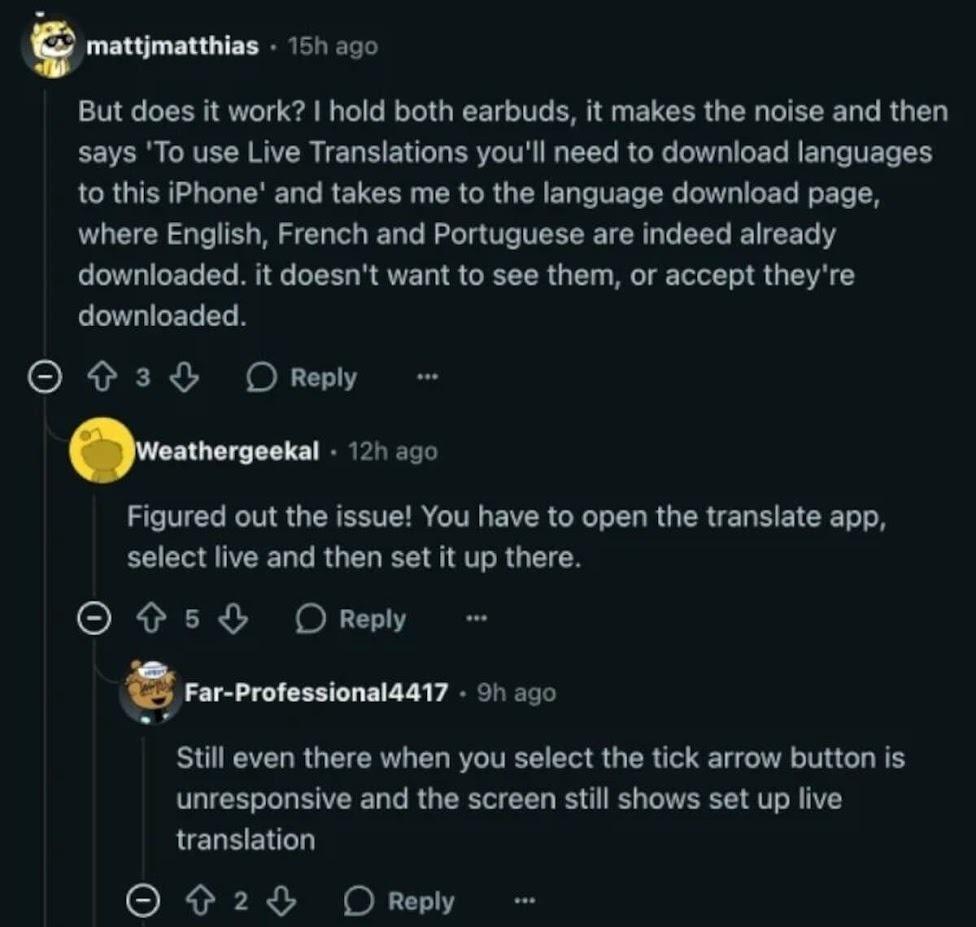Open mattjmatthias username profile link
The width and height of the screenshot is (976, 927).
[x=173, y=46]
